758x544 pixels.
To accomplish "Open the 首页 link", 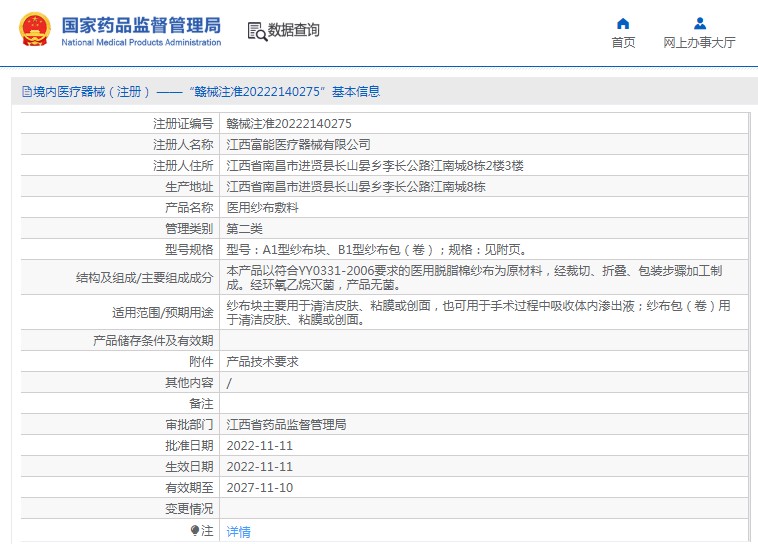I will (x=623, y=43).
